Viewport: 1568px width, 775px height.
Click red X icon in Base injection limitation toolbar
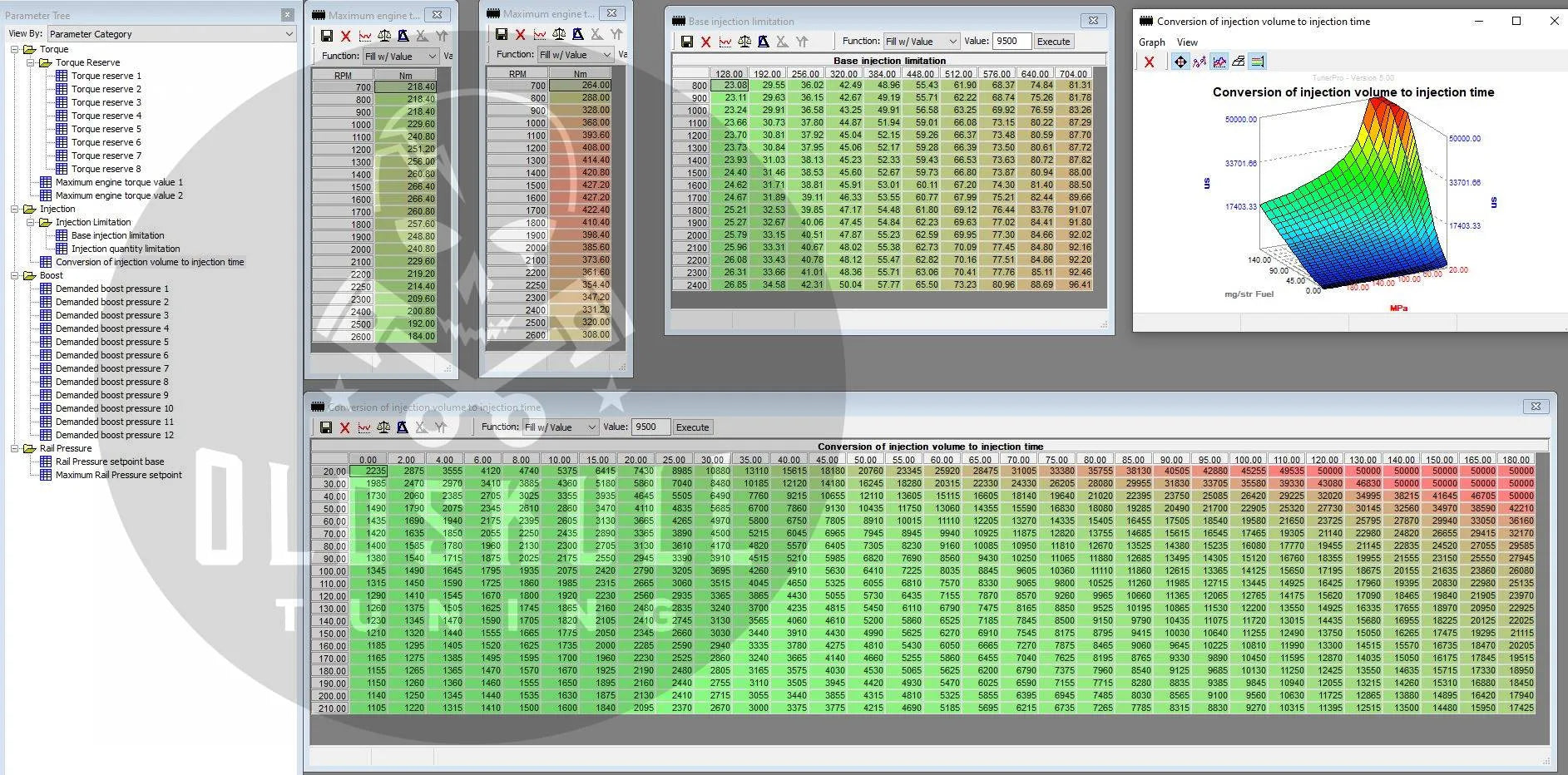point(706,42)
